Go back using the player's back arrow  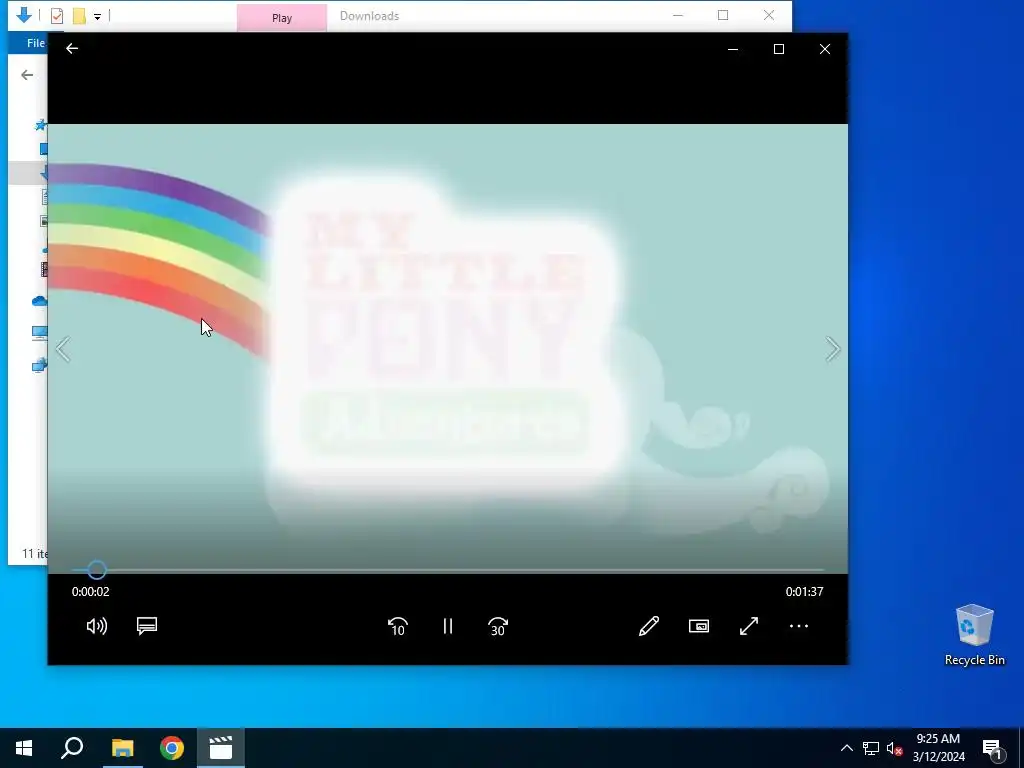point(72,48)
